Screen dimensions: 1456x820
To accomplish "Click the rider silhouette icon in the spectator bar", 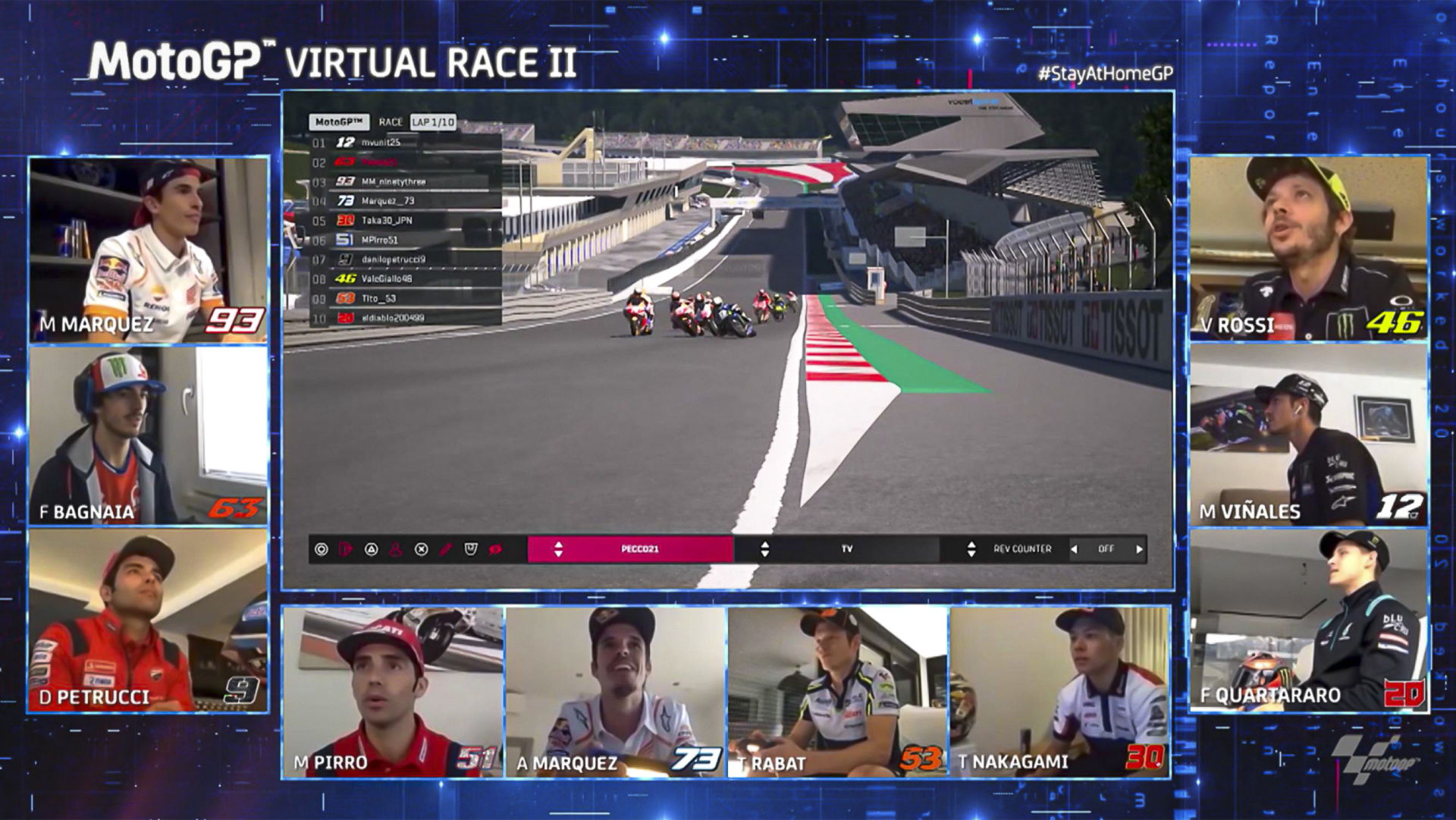I will [396, 550].
